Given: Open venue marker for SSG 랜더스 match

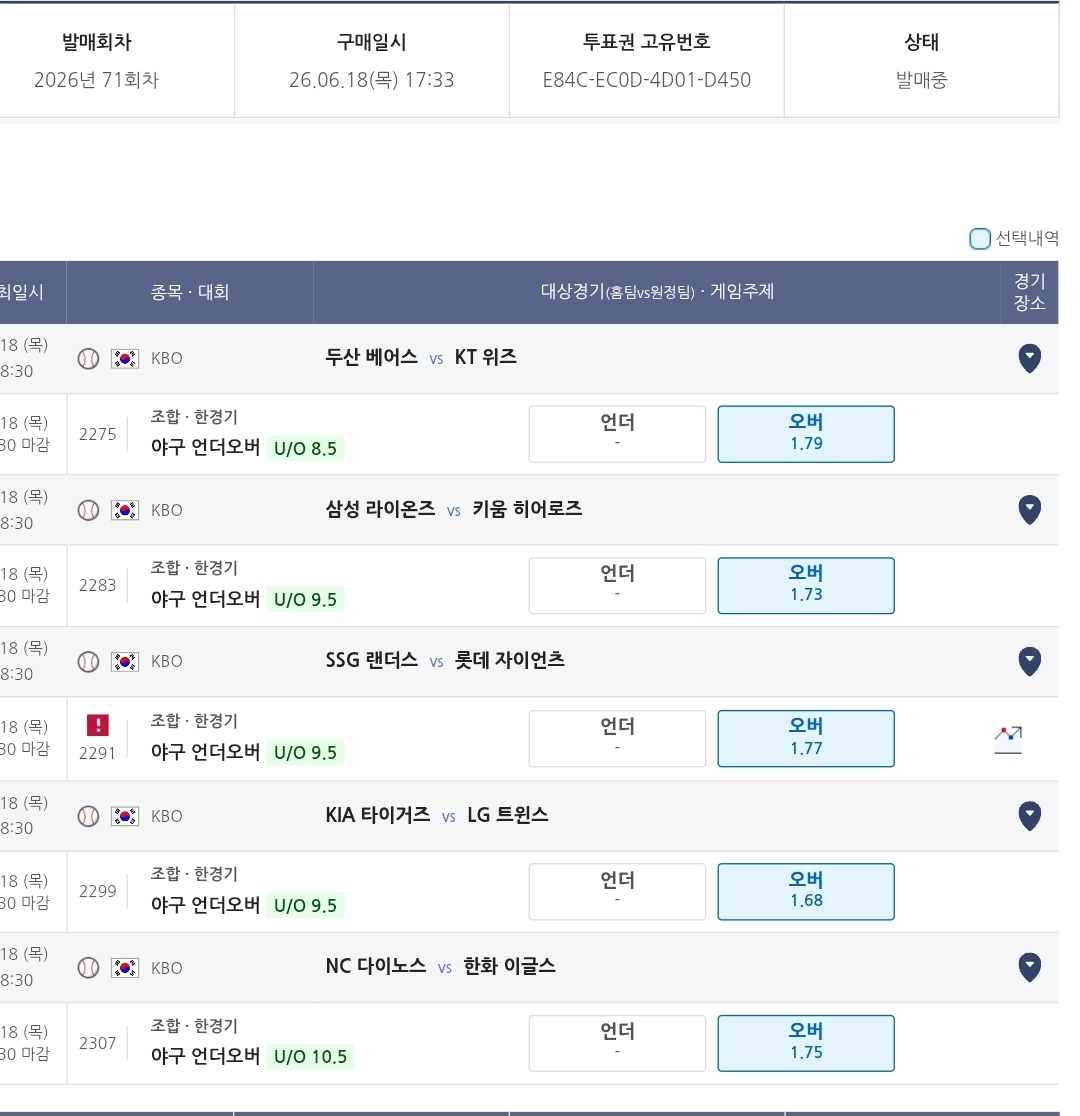Looking at the screenshot, I should coord(1029,661).
